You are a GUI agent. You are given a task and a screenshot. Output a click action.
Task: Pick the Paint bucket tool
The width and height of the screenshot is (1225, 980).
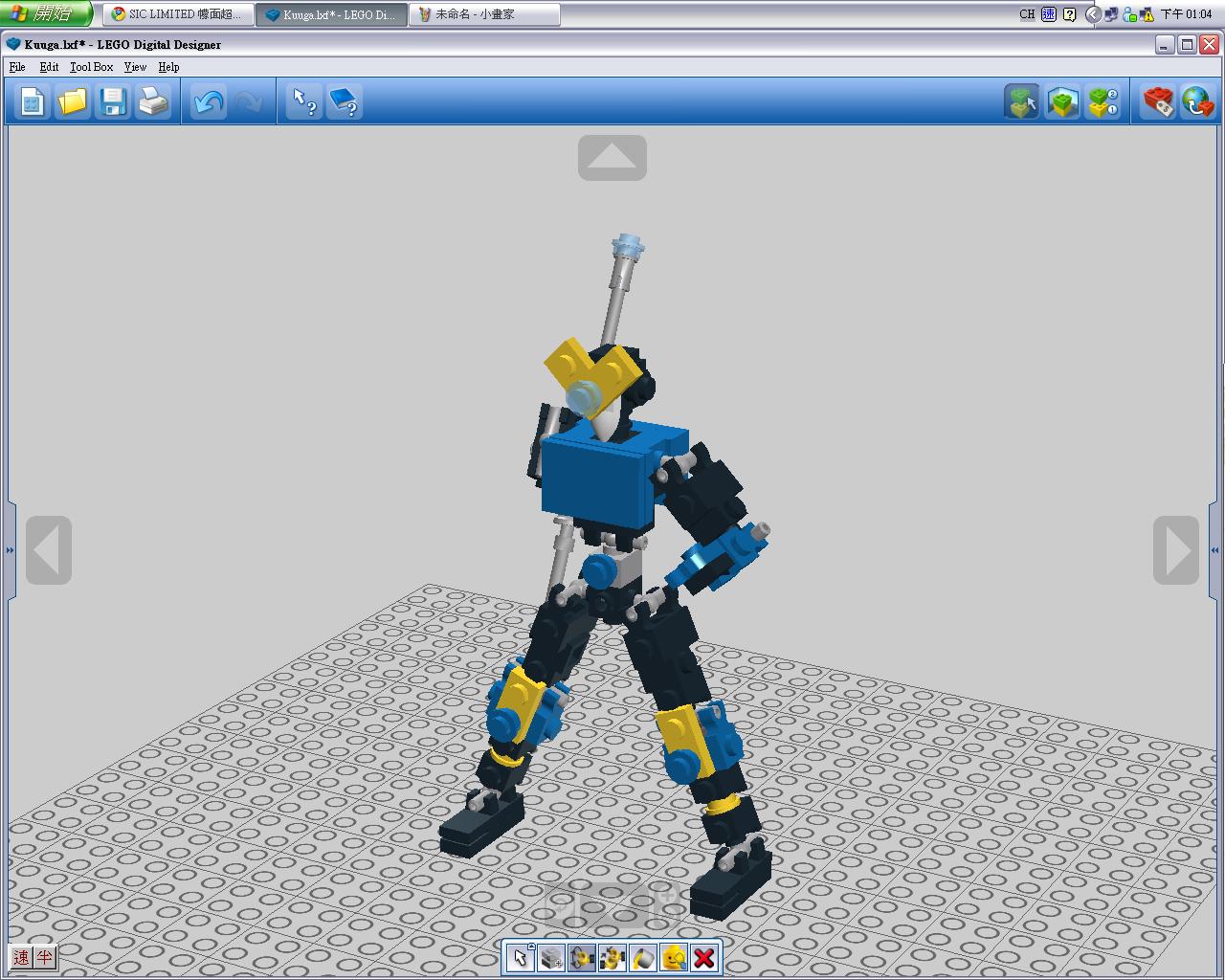(x=642, y=957)
